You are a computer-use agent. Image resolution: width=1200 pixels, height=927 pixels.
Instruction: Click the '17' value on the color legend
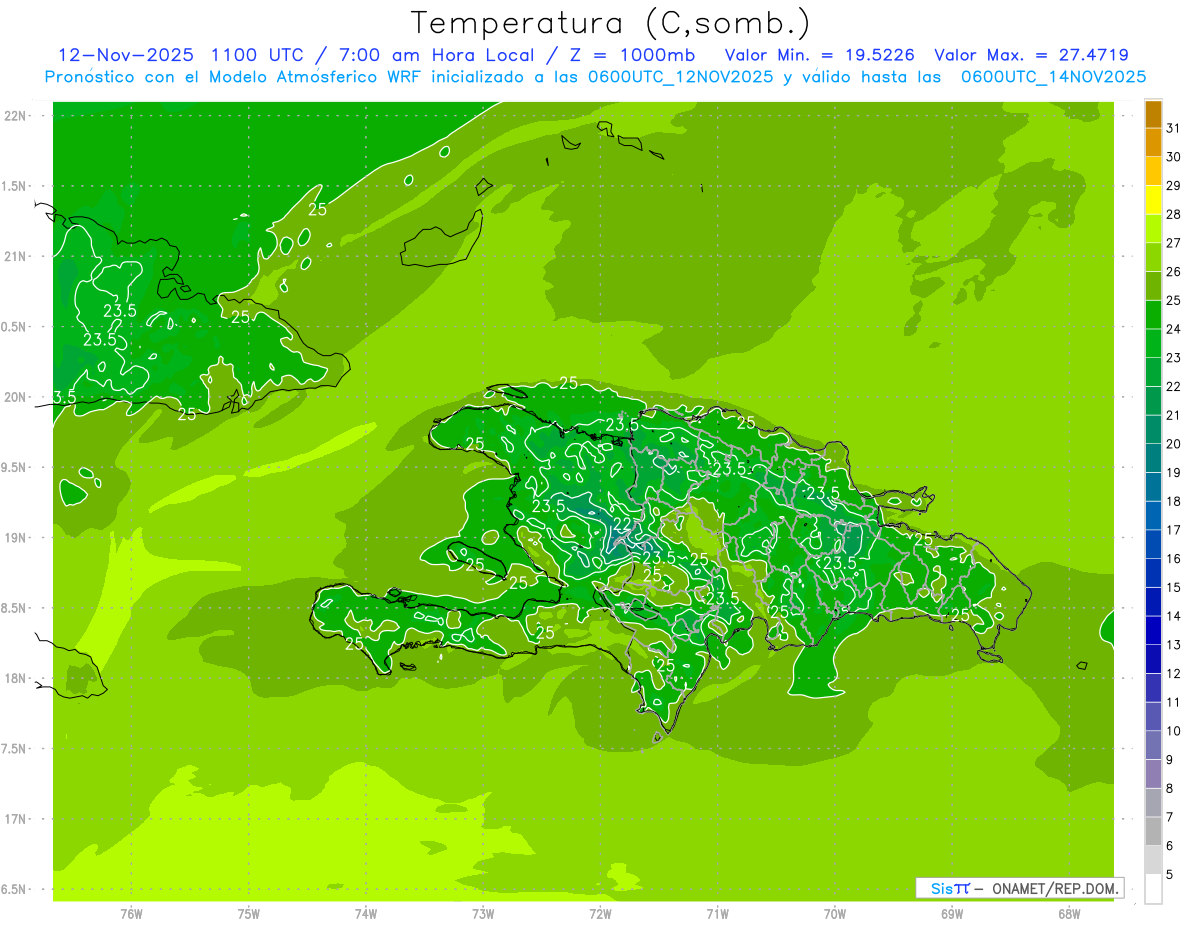1173,530
